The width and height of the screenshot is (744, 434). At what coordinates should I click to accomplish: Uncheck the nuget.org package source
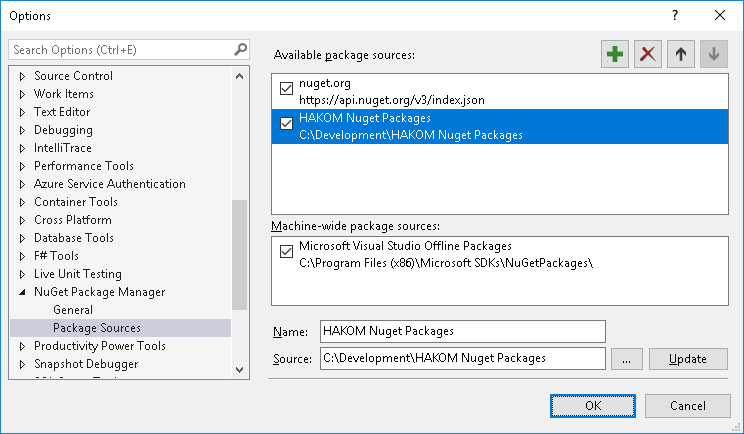coord(288,87)
